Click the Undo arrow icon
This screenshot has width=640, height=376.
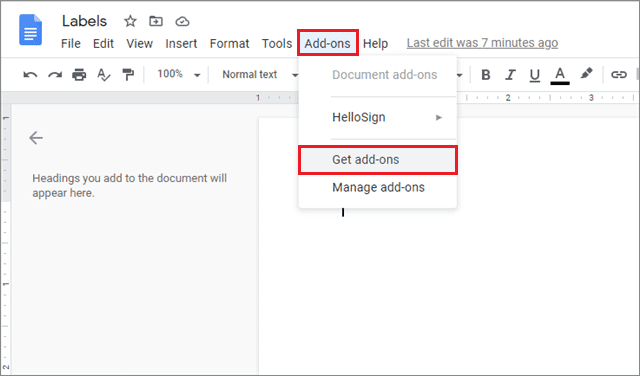point(30,75)
